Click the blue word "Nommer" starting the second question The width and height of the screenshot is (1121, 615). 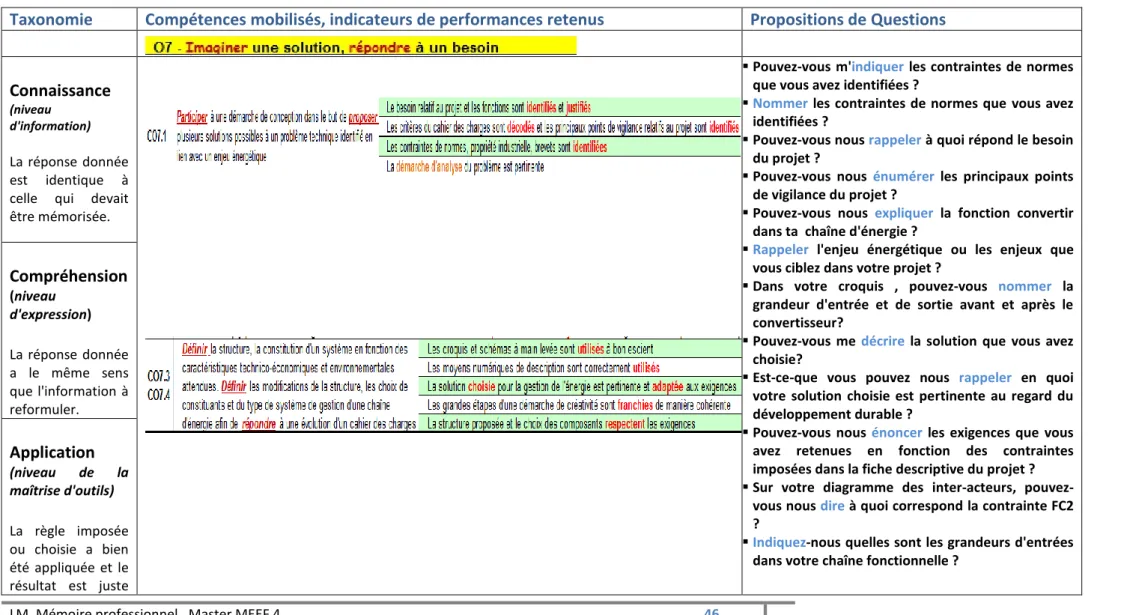[780, 103]
